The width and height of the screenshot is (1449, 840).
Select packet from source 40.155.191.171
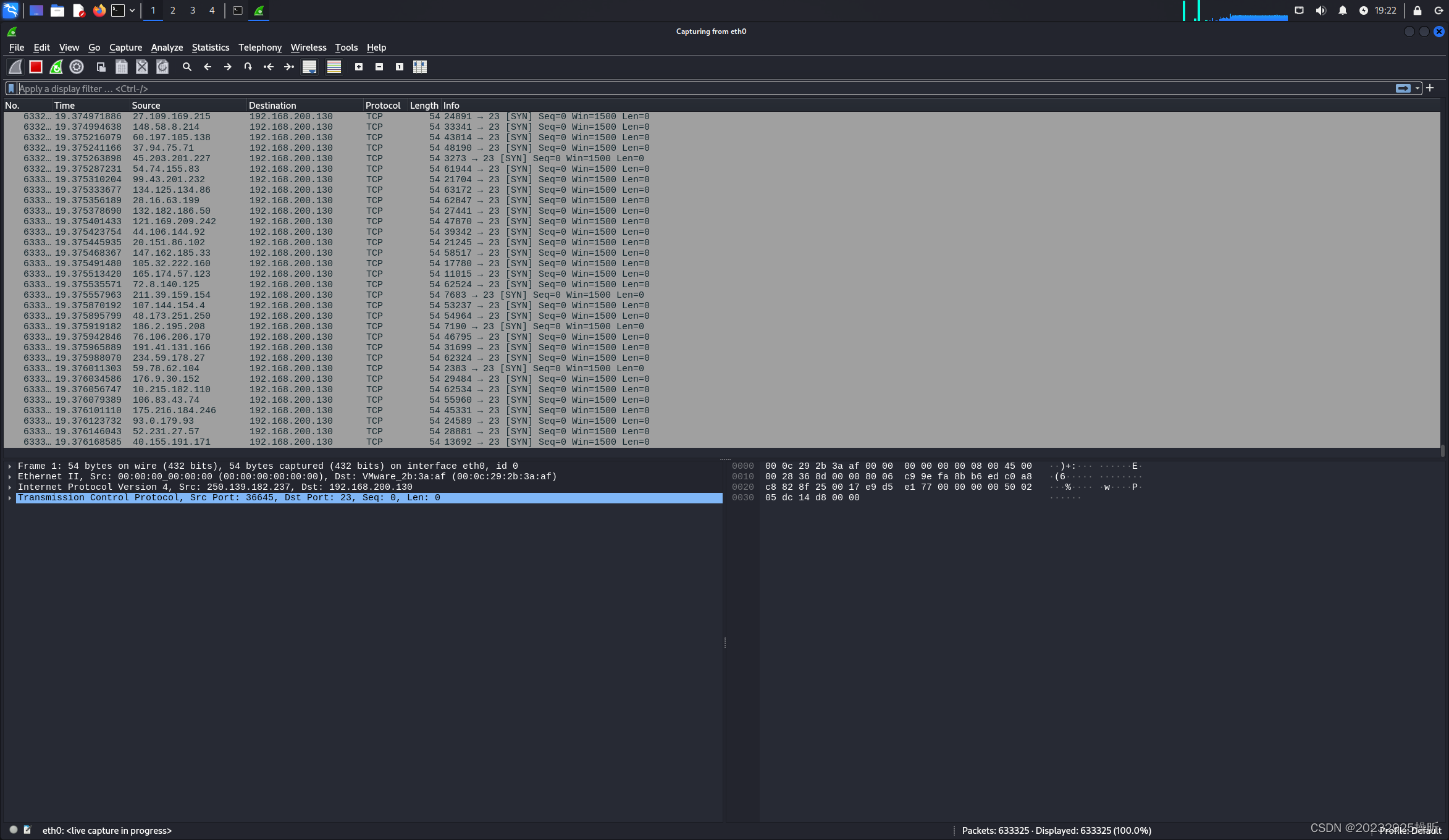pos(721,442)
